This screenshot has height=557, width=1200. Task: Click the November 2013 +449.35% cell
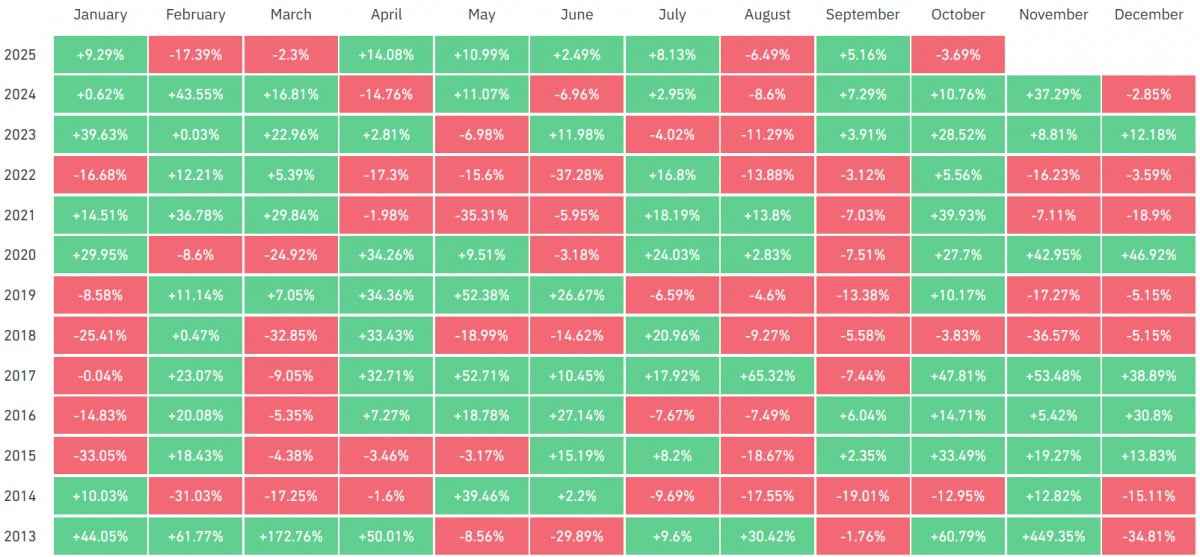pos(1054,535)
